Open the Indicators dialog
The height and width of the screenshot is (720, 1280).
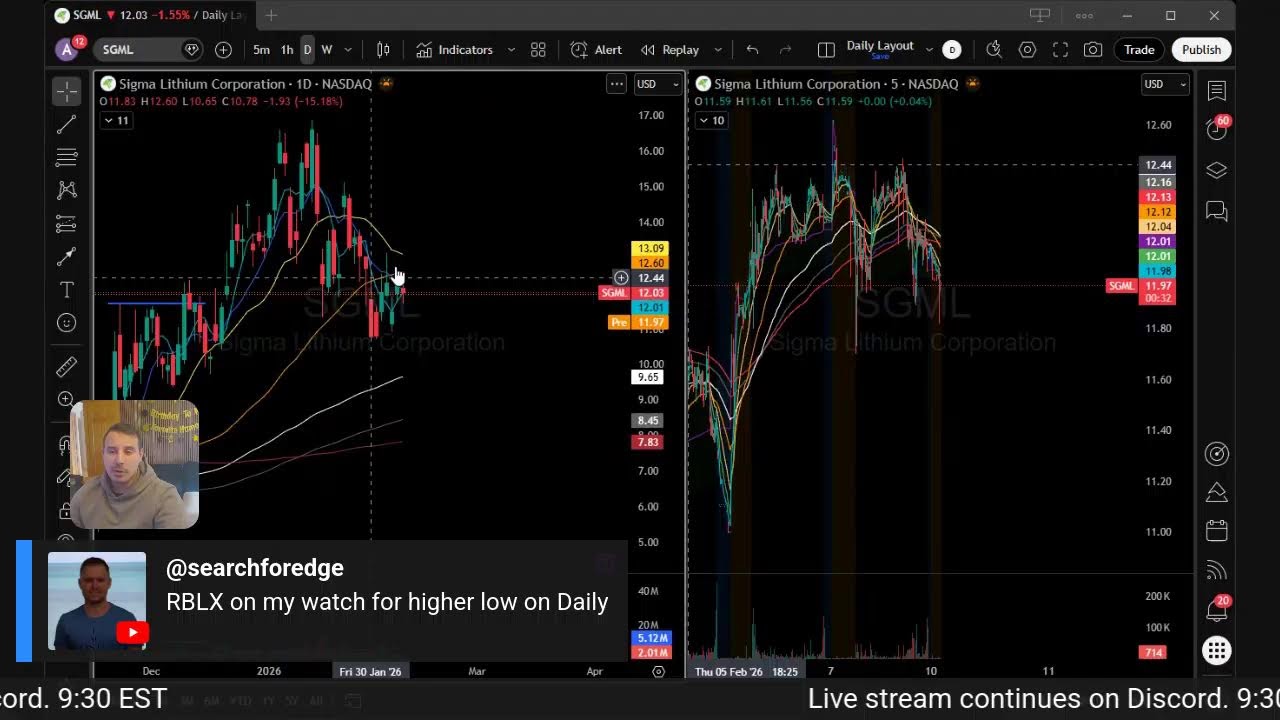pos(455,50)
